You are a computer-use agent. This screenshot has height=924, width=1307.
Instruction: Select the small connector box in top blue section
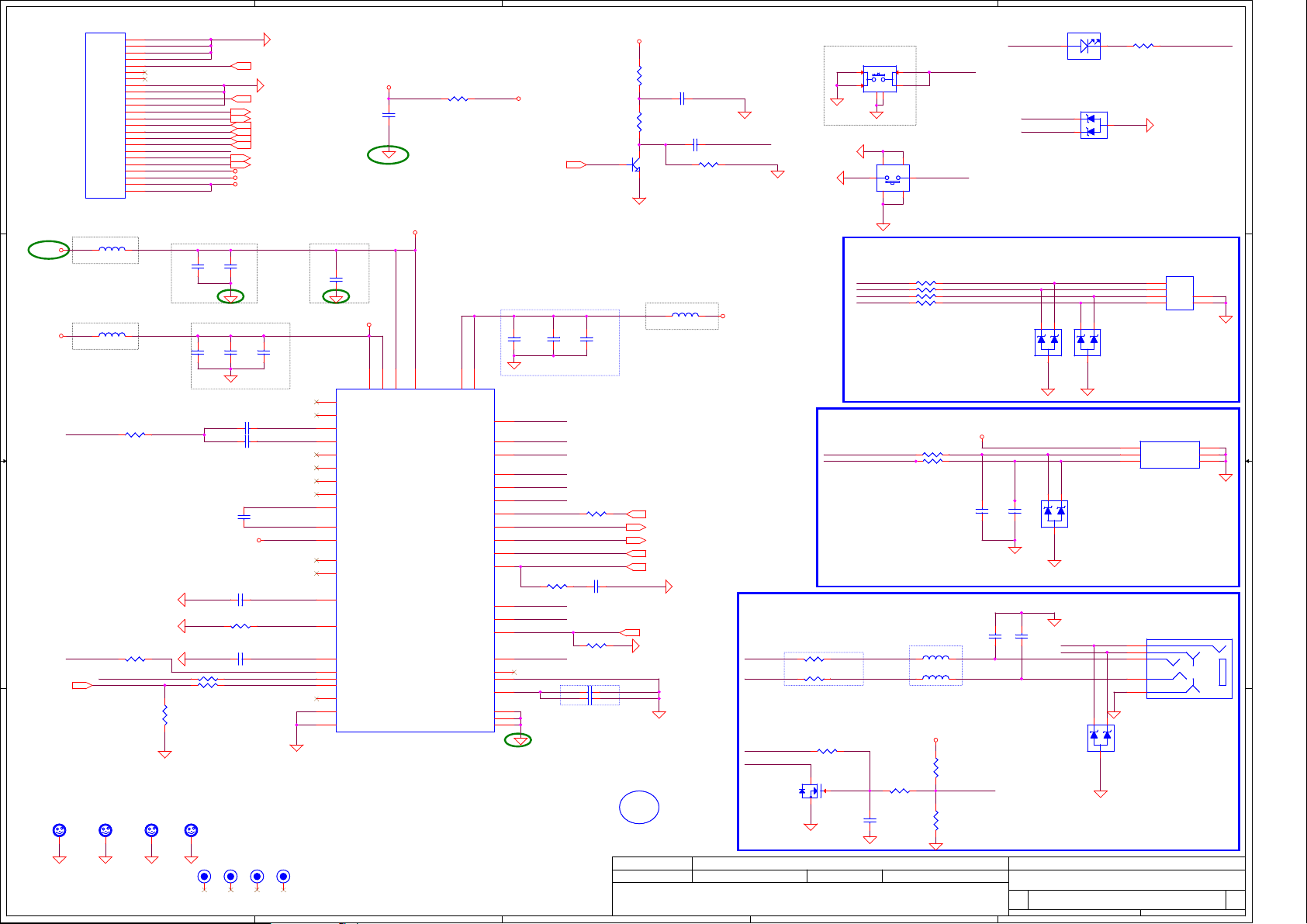(x=1180, y=293)
